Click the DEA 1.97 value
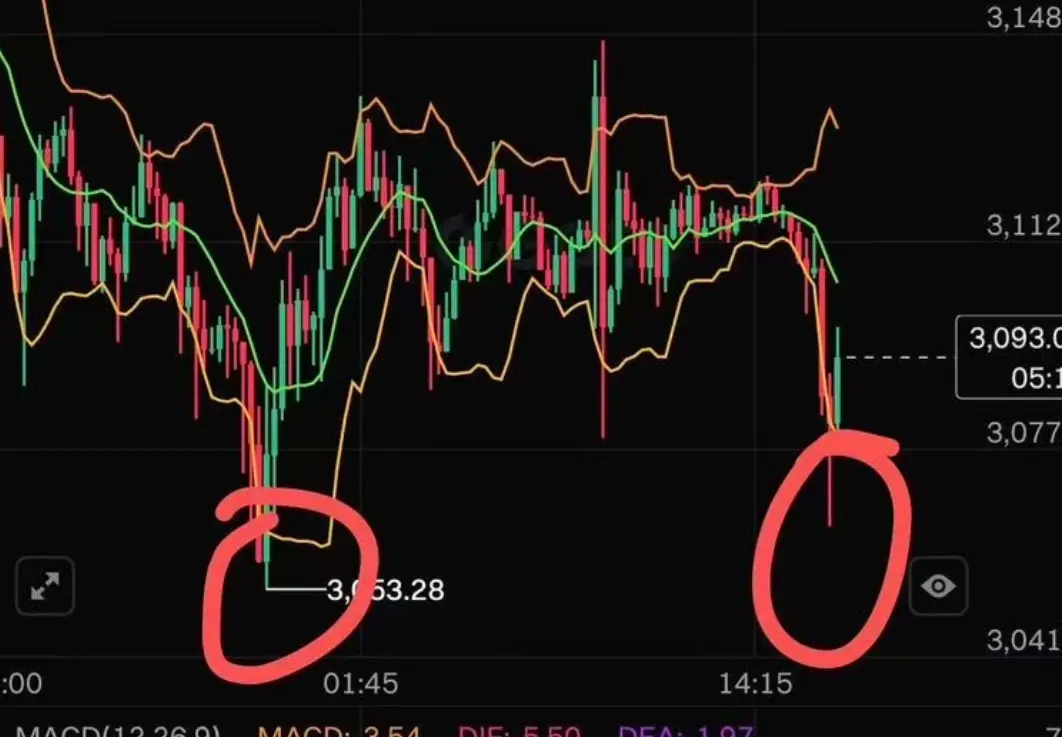This screenshot has height=737, width=1062. 685,731
